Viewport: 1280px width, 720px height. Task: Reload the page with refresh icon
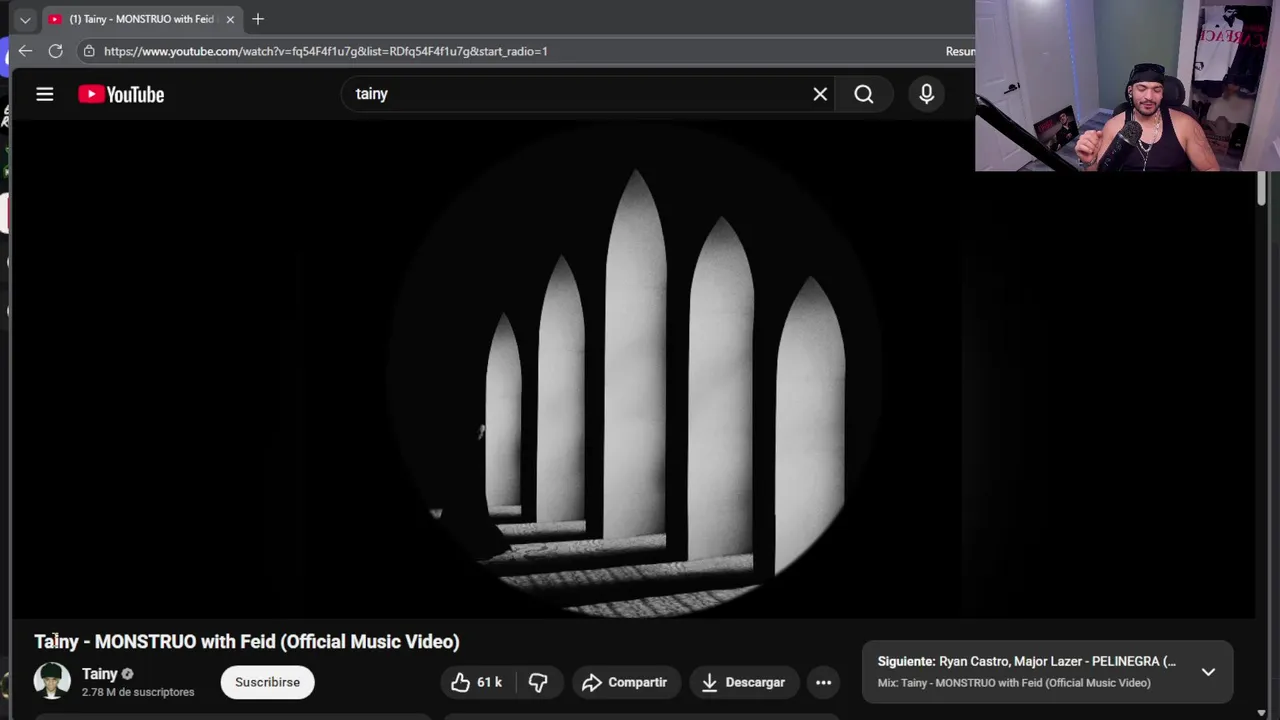click(56, 51)
